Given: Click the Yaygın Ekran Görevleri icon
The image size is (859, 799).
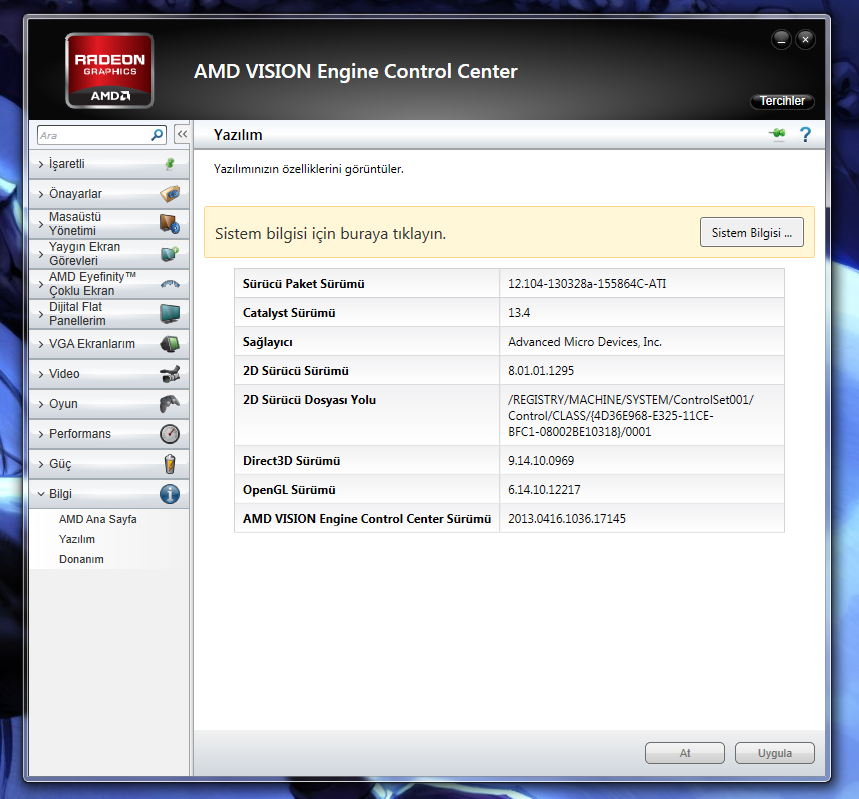Looking at the screenshot, I should (x=170, y=254).
